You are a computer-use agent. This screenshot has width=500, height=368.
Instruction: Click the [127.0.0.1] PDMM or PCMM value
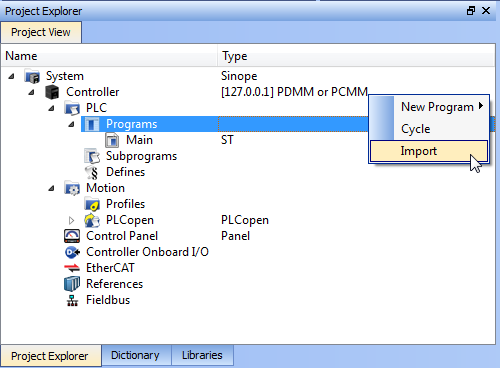pos(294,92)
